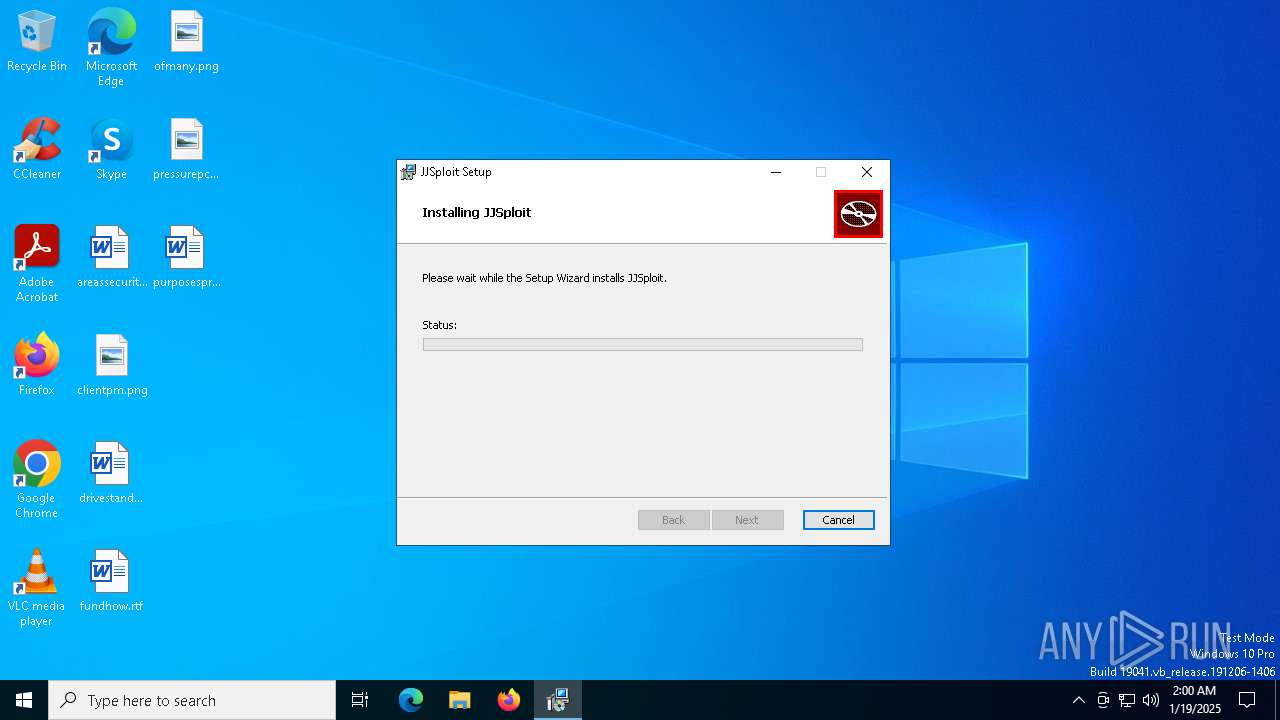Screen dimensions: 1280x720
Task: Click the disabled Back button
Action: [674, 520]
